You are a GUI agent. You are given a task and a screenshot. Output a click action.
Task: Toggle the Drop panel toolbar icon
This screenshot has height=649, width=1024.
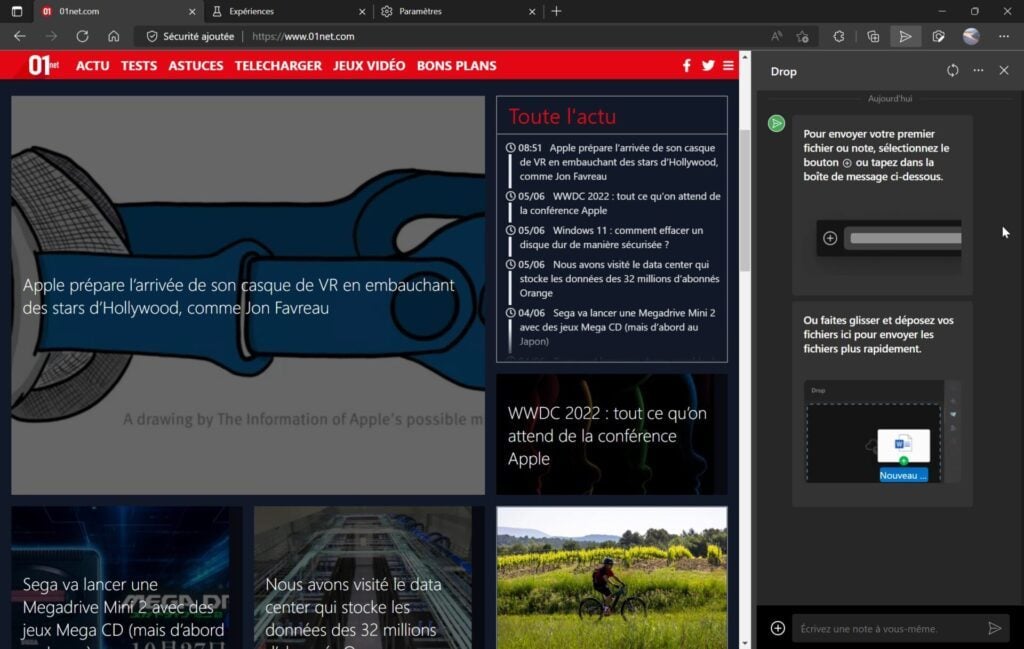click(x=905, y=37)
